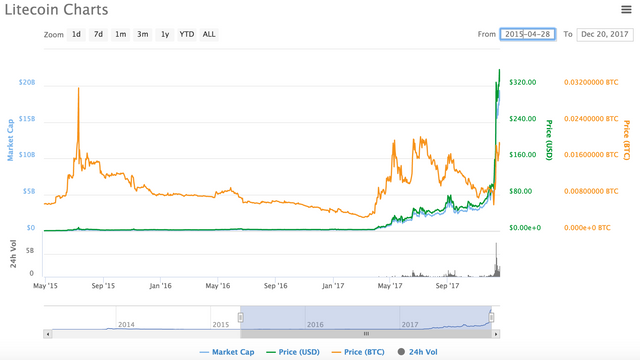640x360 pixels.
Task: Click the Litecoin Charts heading
Action: click(56, 9)
